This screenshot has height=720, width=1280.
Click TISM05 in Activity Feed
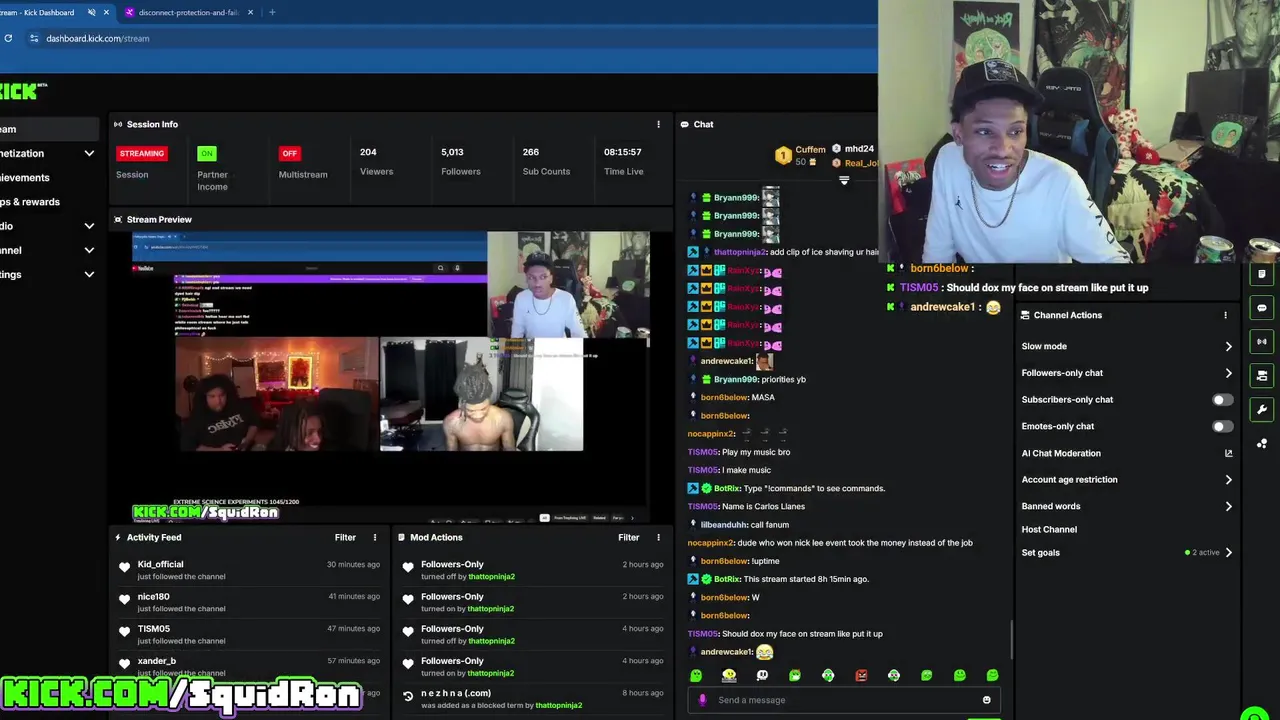[154, 628]
